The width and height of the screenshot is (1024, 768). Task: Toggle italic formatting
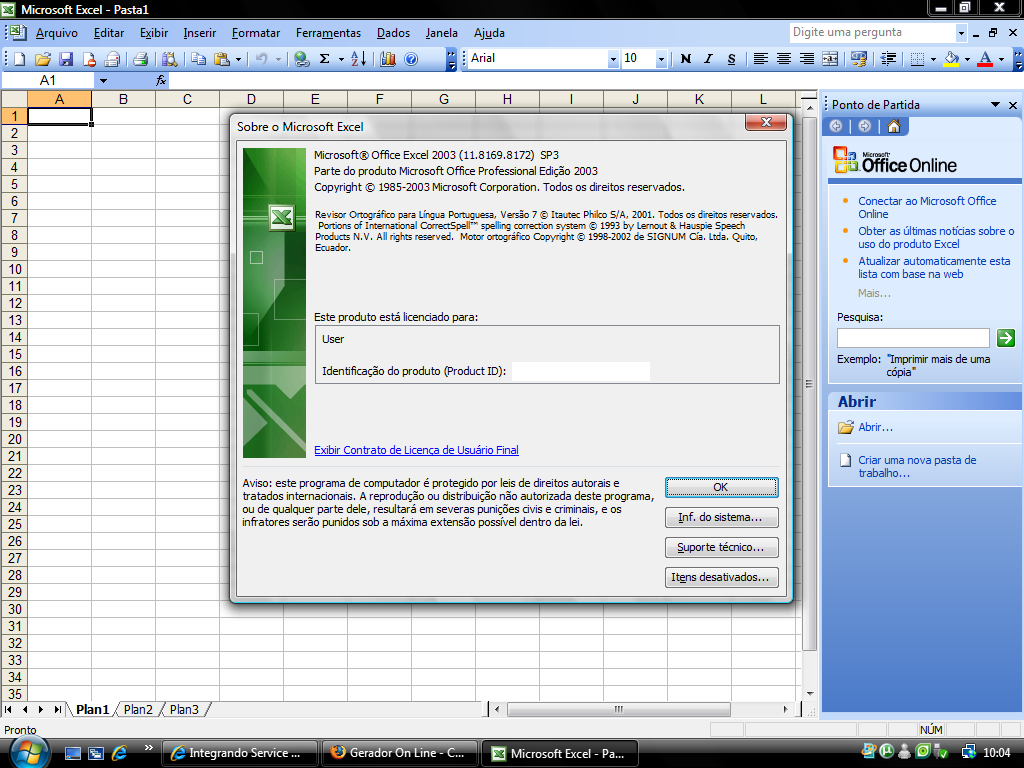[708, 59]
